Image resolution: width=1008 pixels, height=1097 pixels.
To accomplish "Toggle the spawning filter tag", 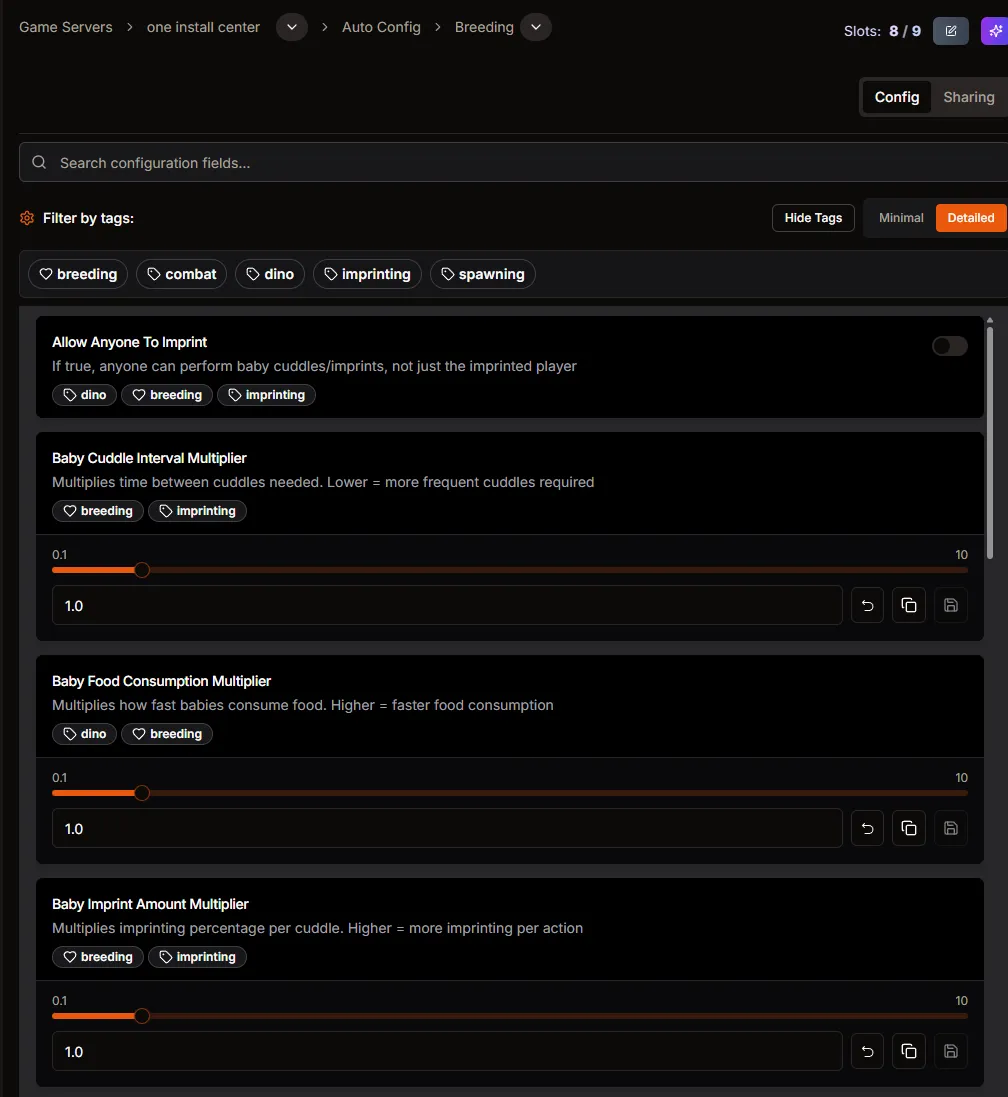I will (x=483, y=273).
